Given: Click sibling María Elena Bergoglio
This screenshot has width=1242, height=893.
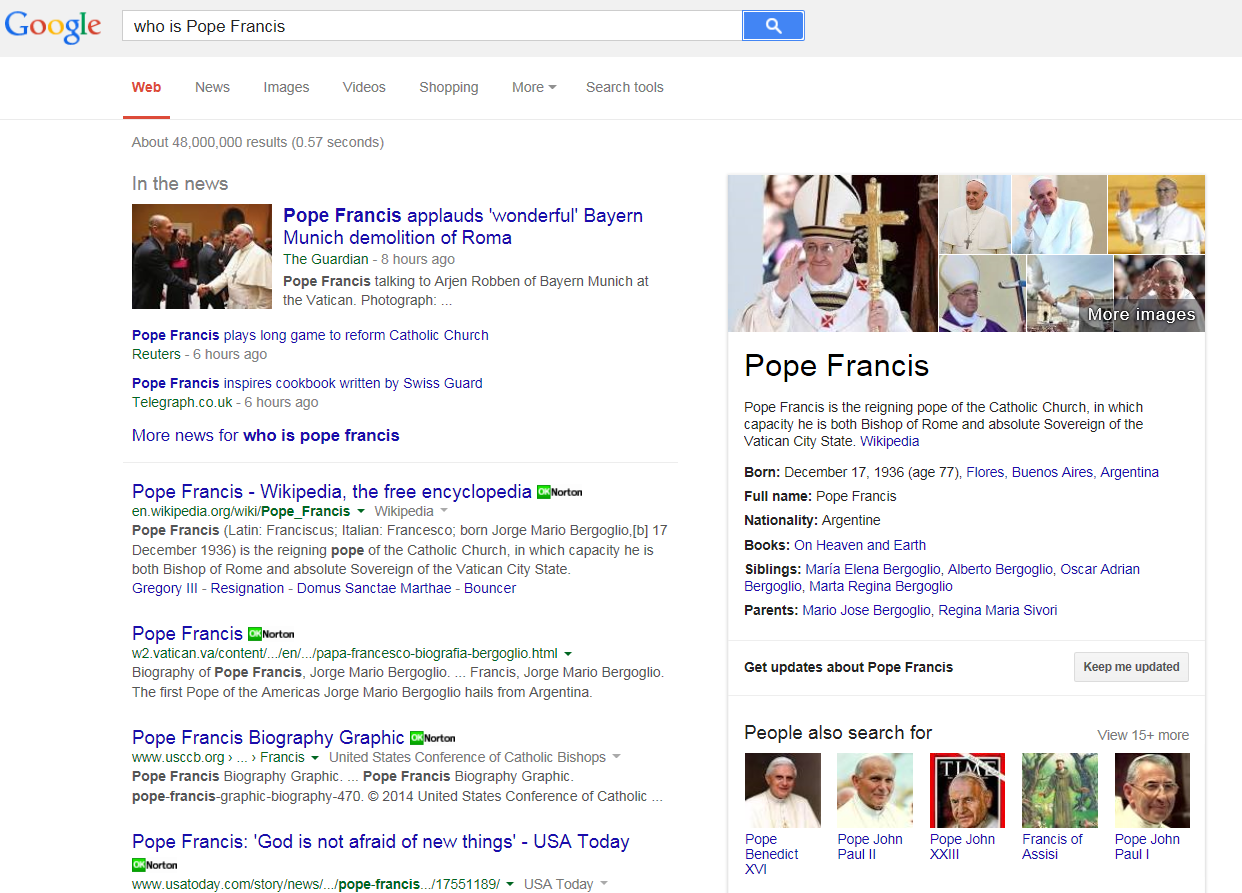Looking at the screenshot, I should coord(873,569).
